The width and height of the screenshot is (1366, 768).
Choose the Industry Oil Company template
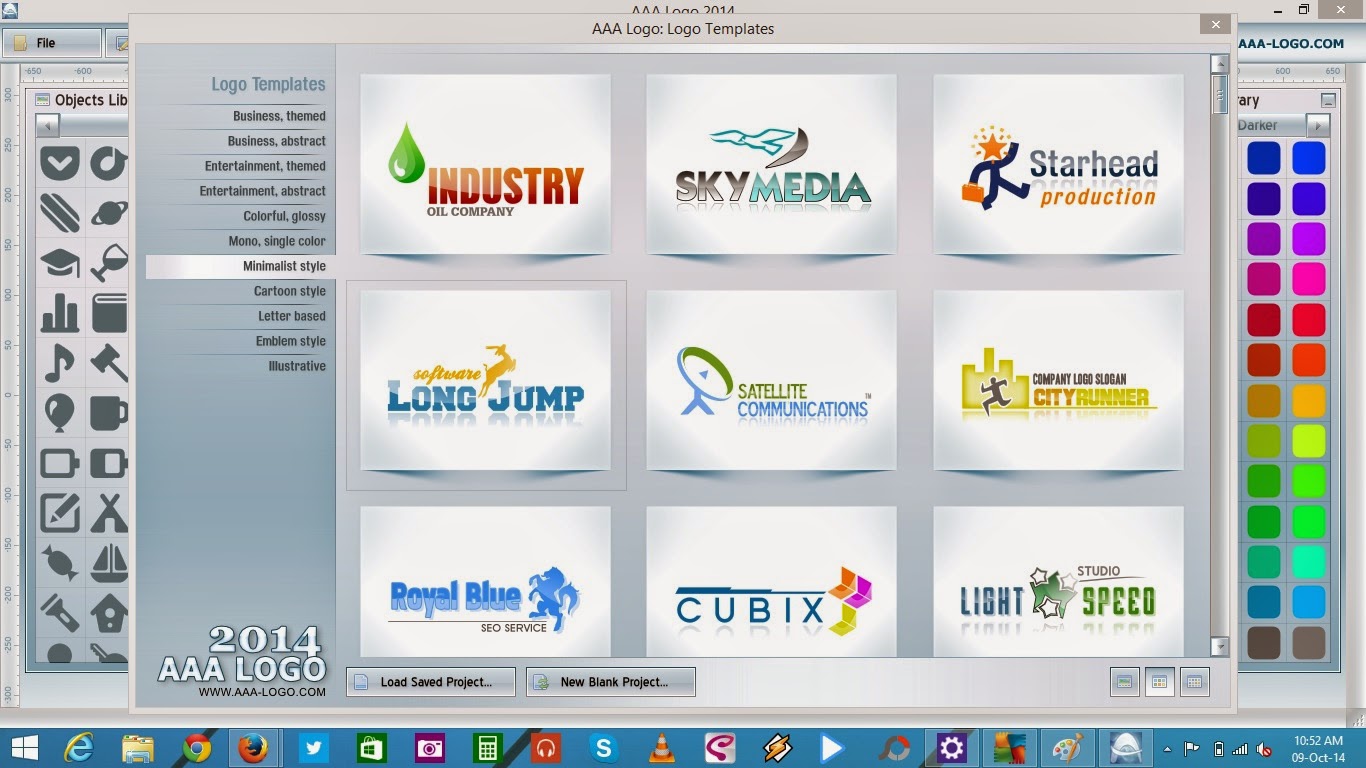point(485,164)
